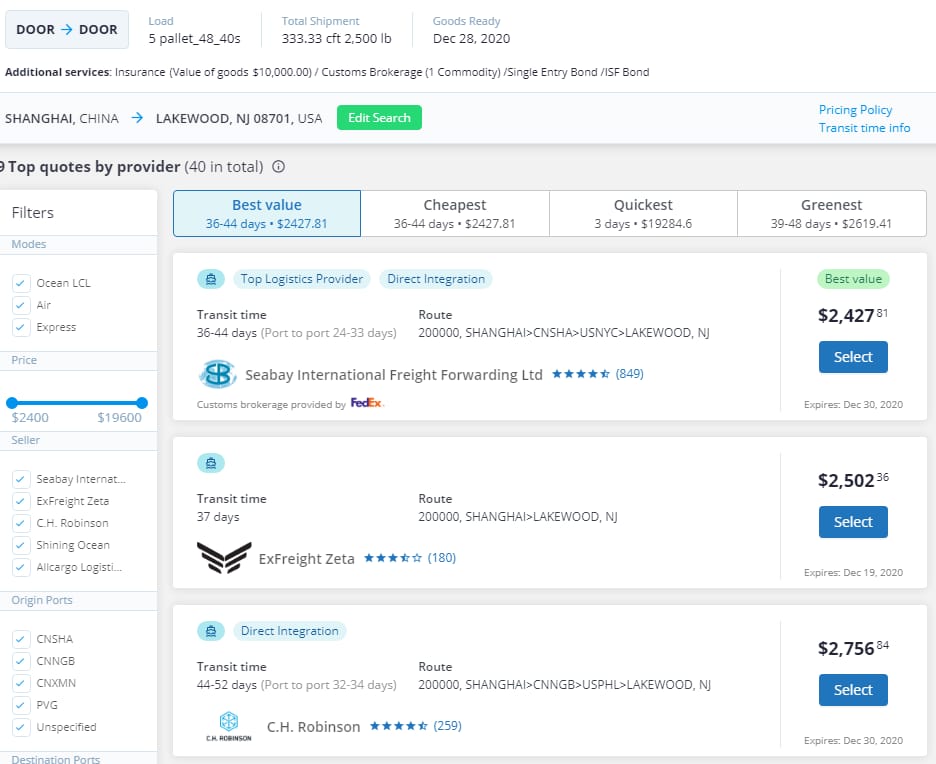Click the Origin Ports filter section header

[x=78, y=600]
